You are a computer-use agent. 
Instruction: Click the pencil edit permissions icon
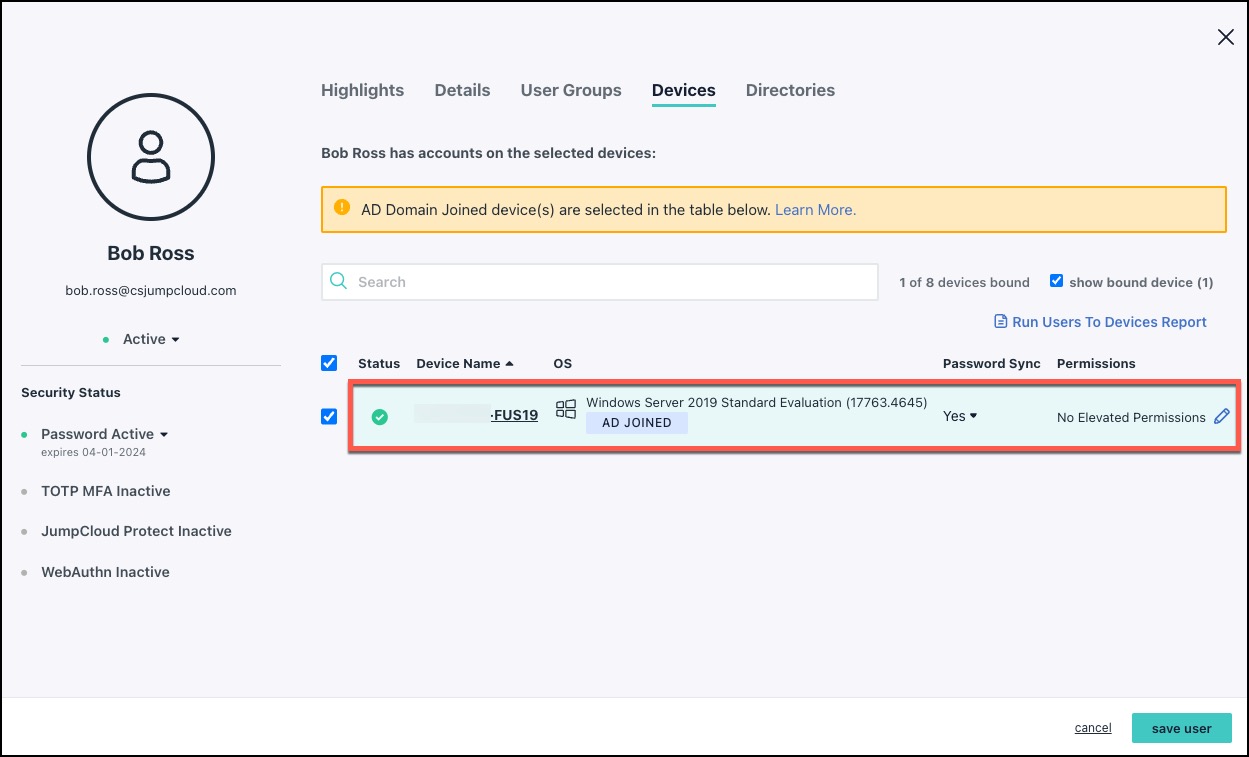(x=1221, y=417)
